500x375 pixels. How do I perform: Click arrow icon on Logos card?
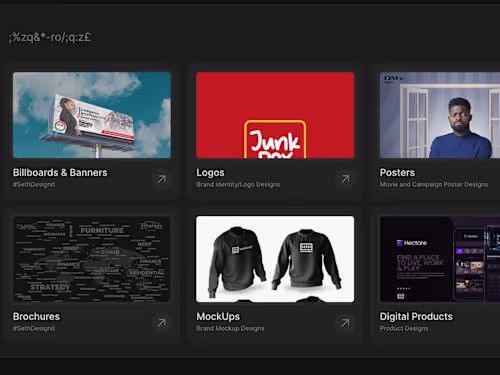(345, 179)
